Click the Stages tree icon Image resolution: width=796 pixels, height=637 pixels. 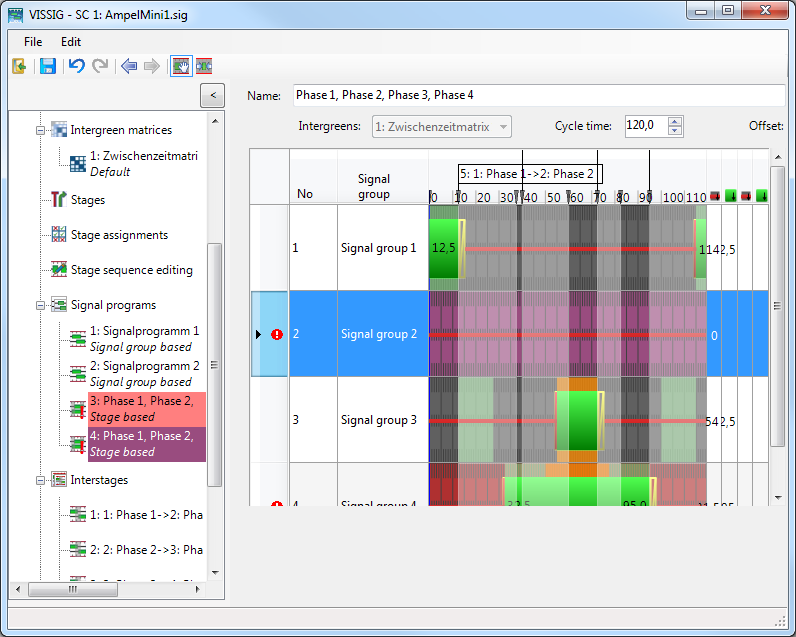click(x=58, y=200)
